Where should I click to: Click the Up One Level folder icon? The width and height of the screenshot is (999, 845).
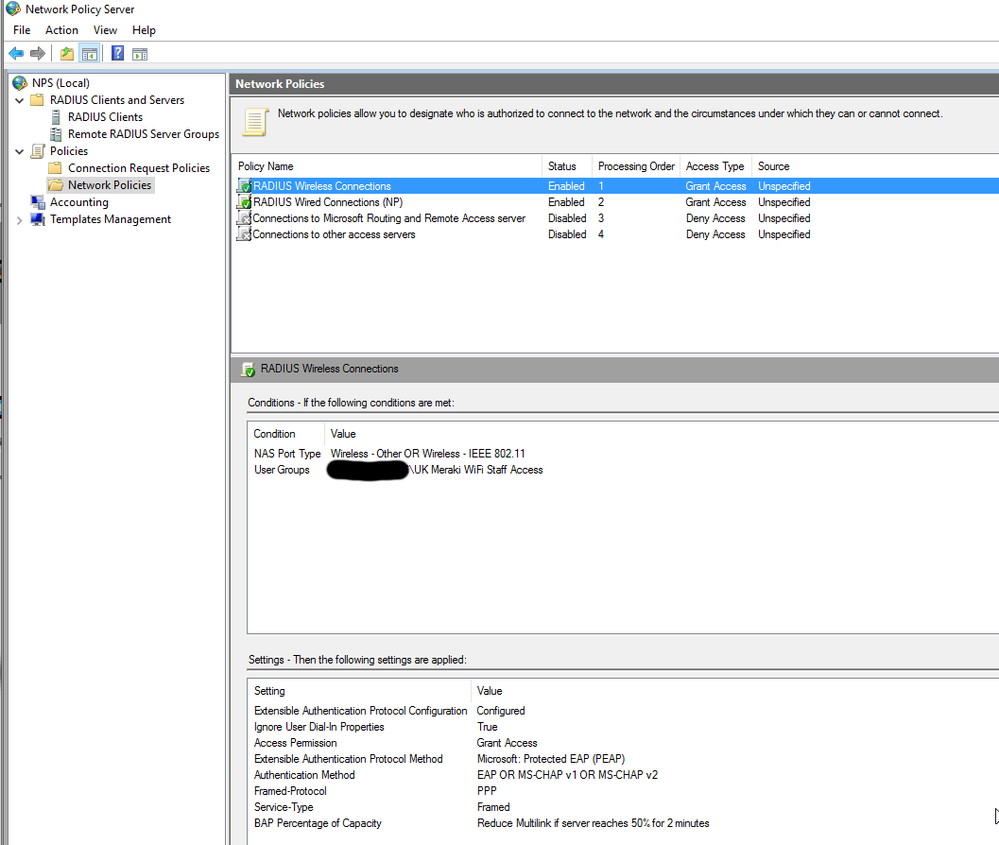(x=67, y=54)
